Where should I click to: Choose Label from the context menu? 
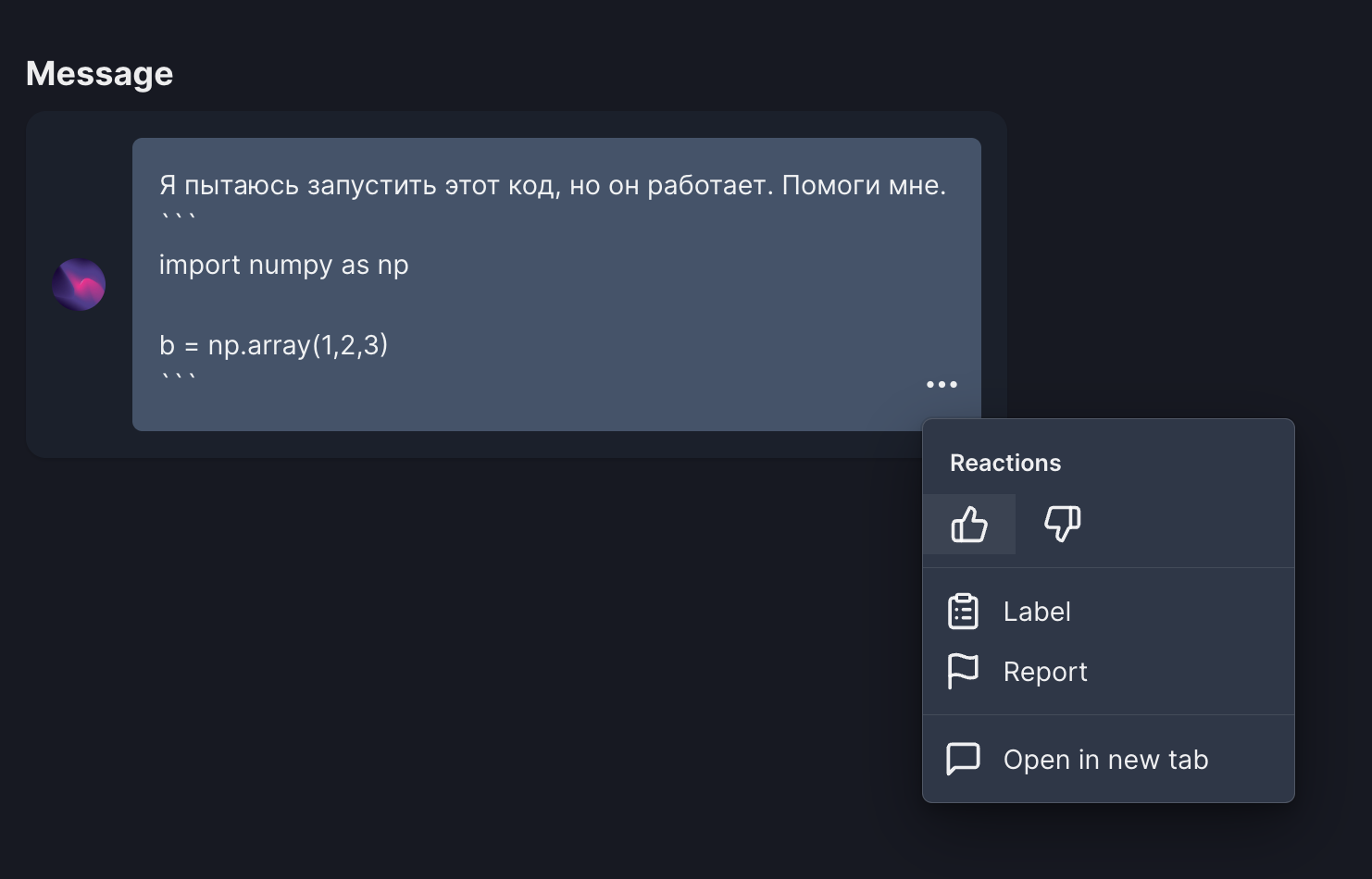[1036, 611]
